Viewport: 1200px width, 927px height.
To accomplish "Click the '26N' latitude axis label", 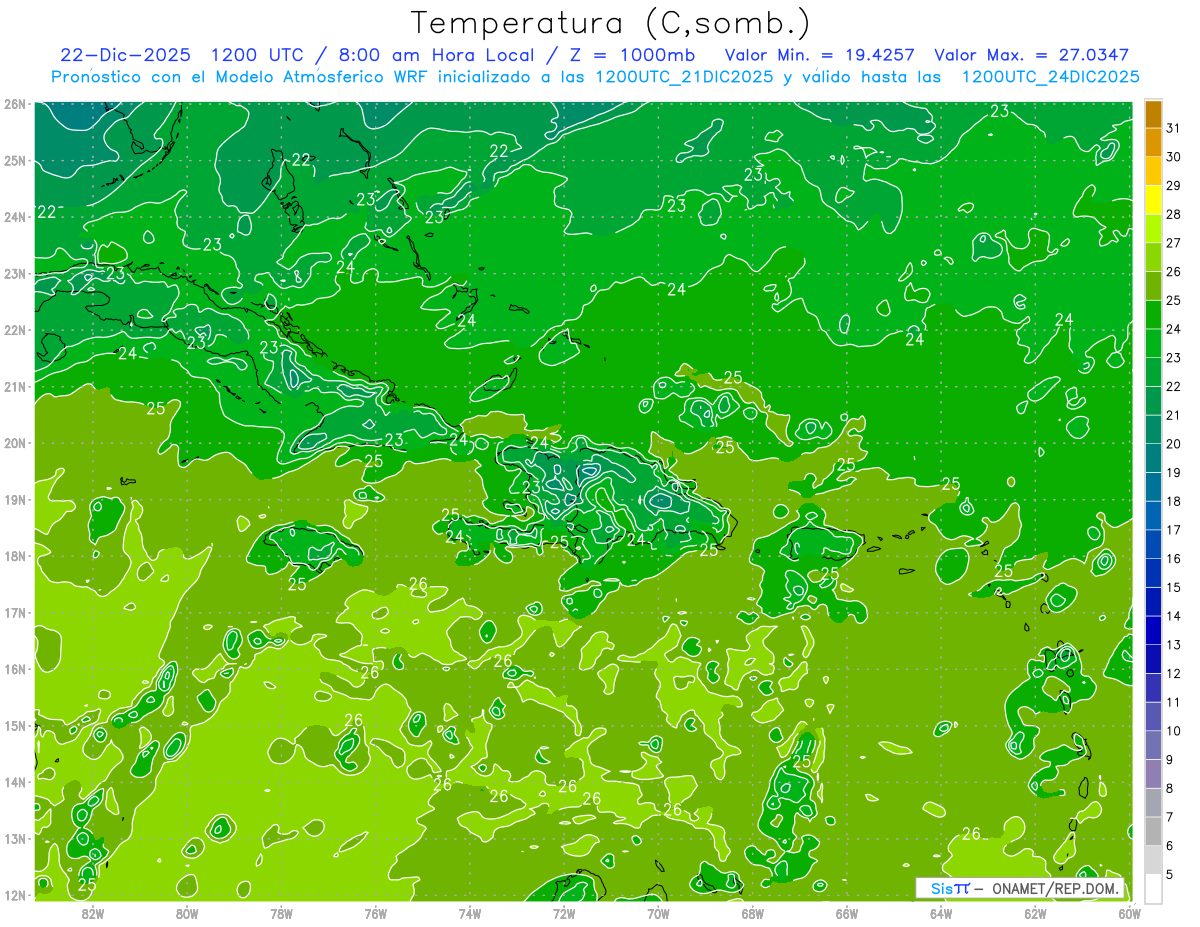I will [x=14, y=104].
